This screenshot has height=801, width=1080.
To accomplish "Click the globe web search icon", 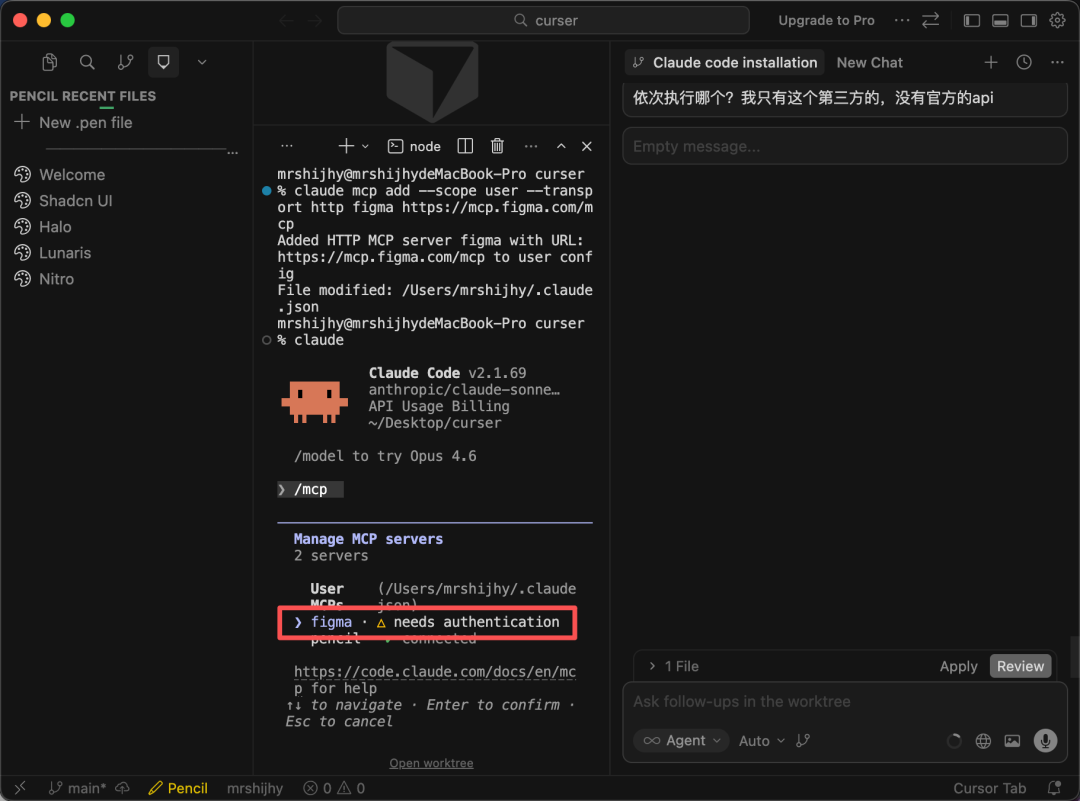I will (x=983, y=740).
